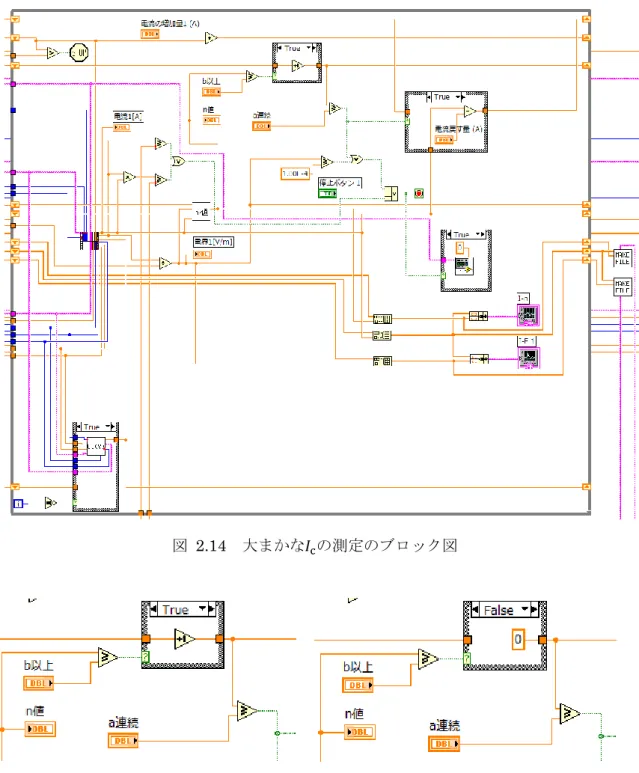Click the 電流戻す量 (A) DBL terminal

[444, 140]
